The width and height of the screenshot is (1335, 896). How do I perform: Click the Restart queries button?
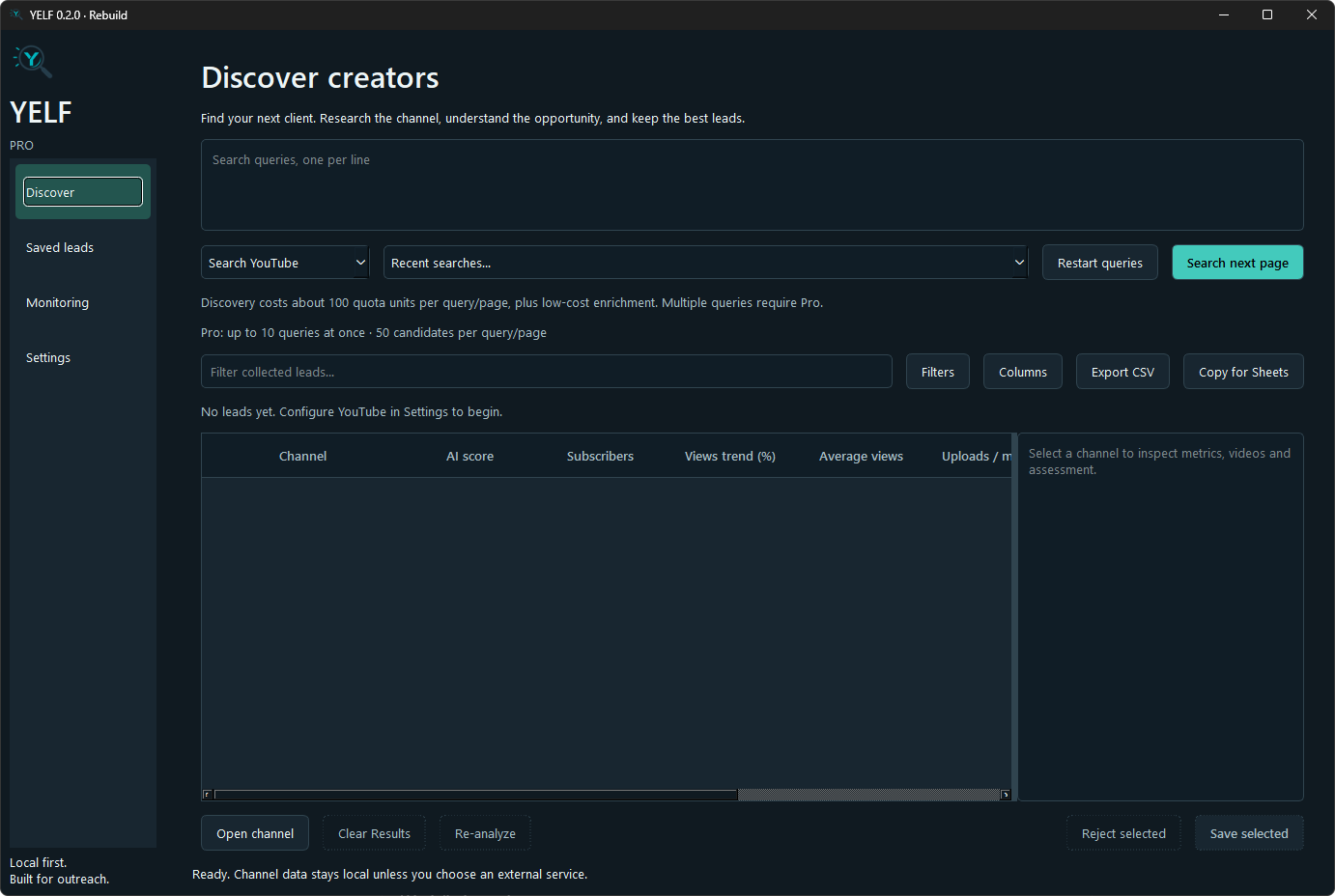tap(1099, 263)
